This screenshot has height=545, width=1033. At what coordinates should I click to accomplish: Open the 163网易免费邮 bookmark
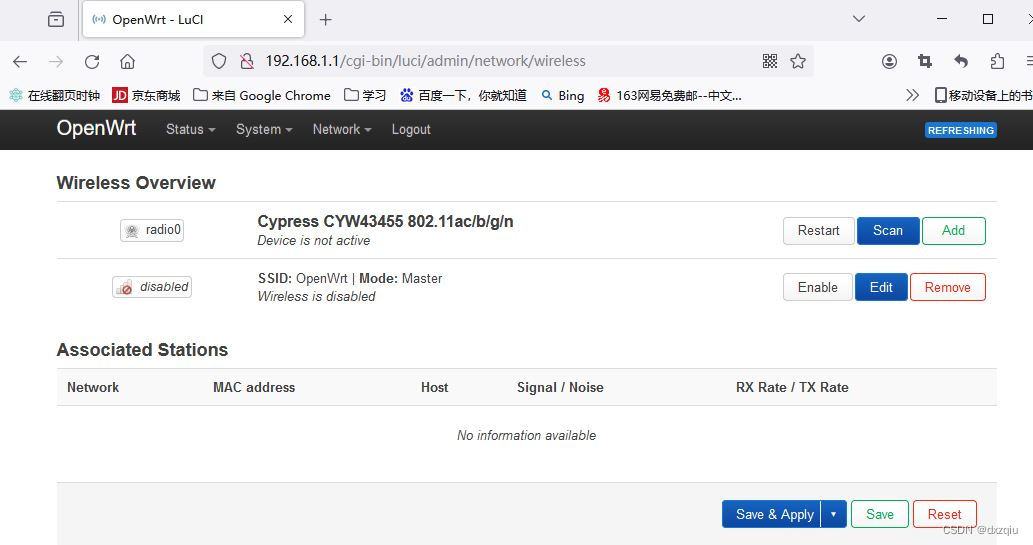click(x=669, y=96)
